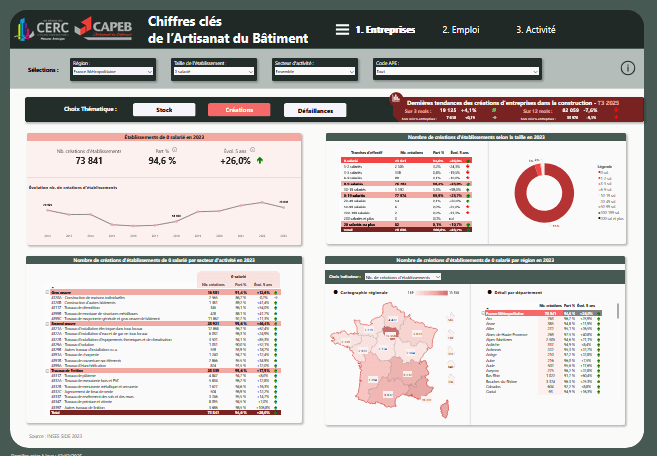Open the Région dropdown
The height and width of the screenshot is (456, 657).
click(112, 72)
